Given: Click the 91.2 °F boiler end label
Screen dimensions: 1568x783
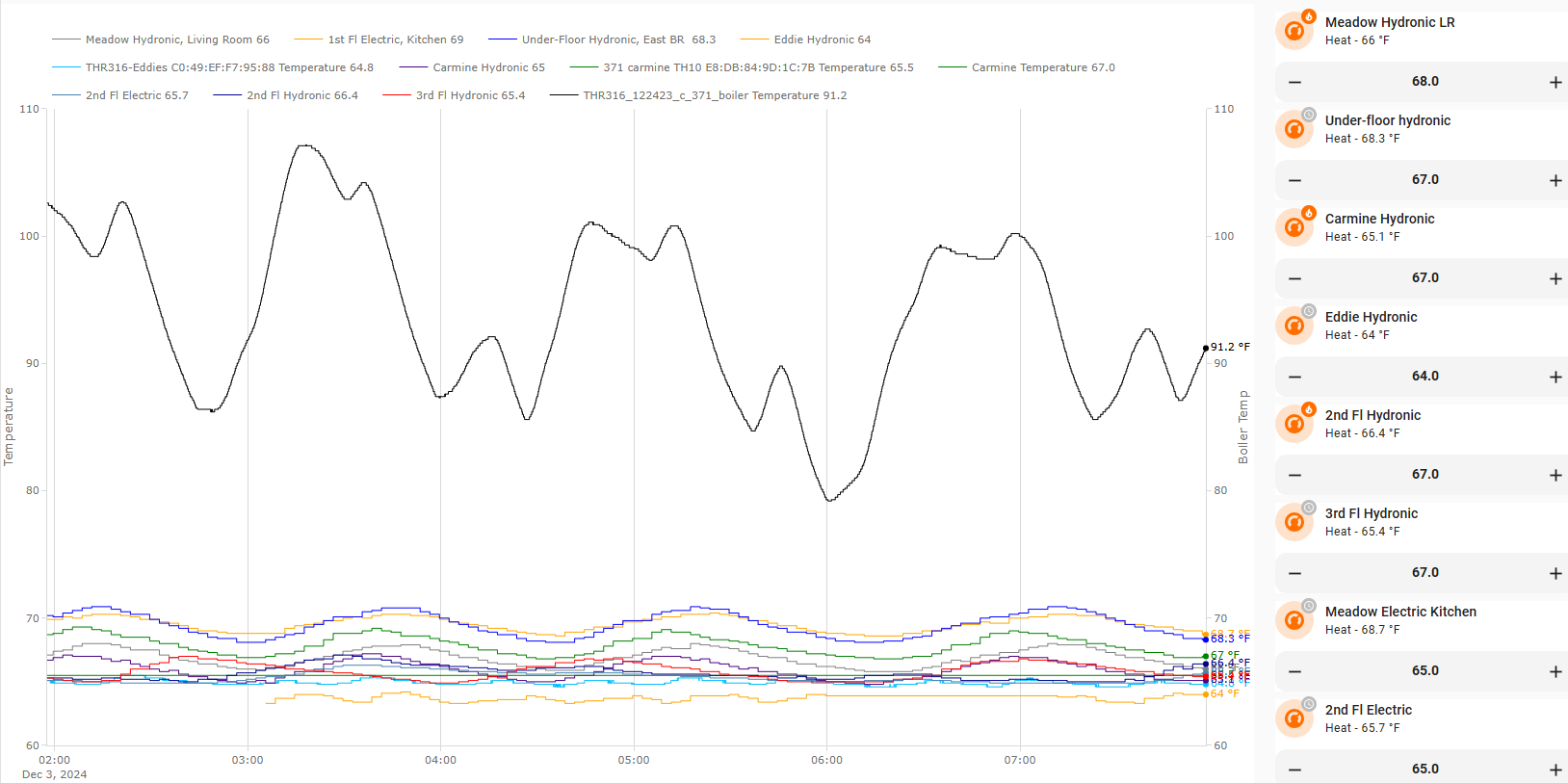Looking at the screenshot, I should tap(1230, 347).
